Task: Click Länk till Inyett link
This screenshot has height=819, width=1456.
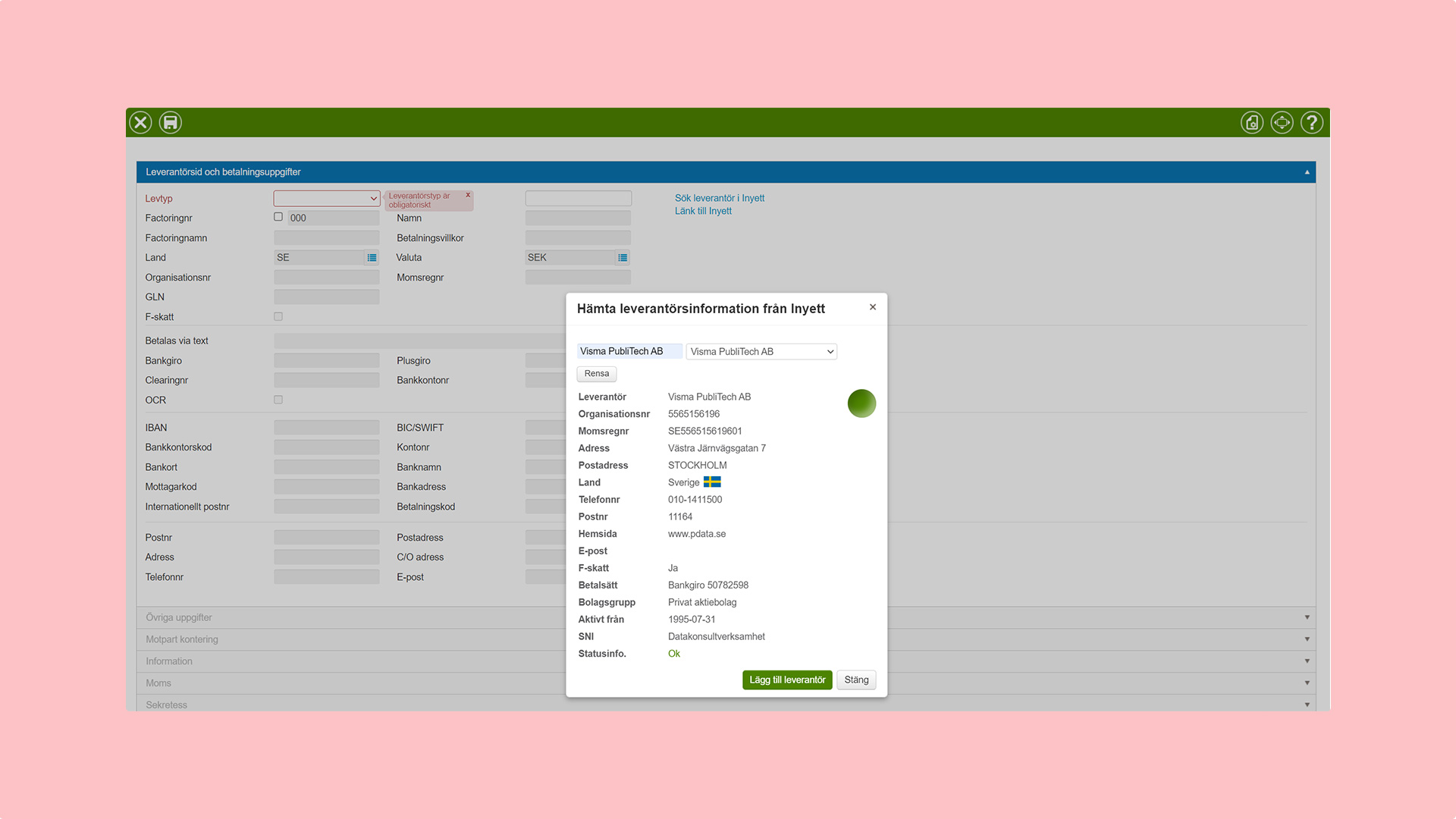Action: (703, 211)
